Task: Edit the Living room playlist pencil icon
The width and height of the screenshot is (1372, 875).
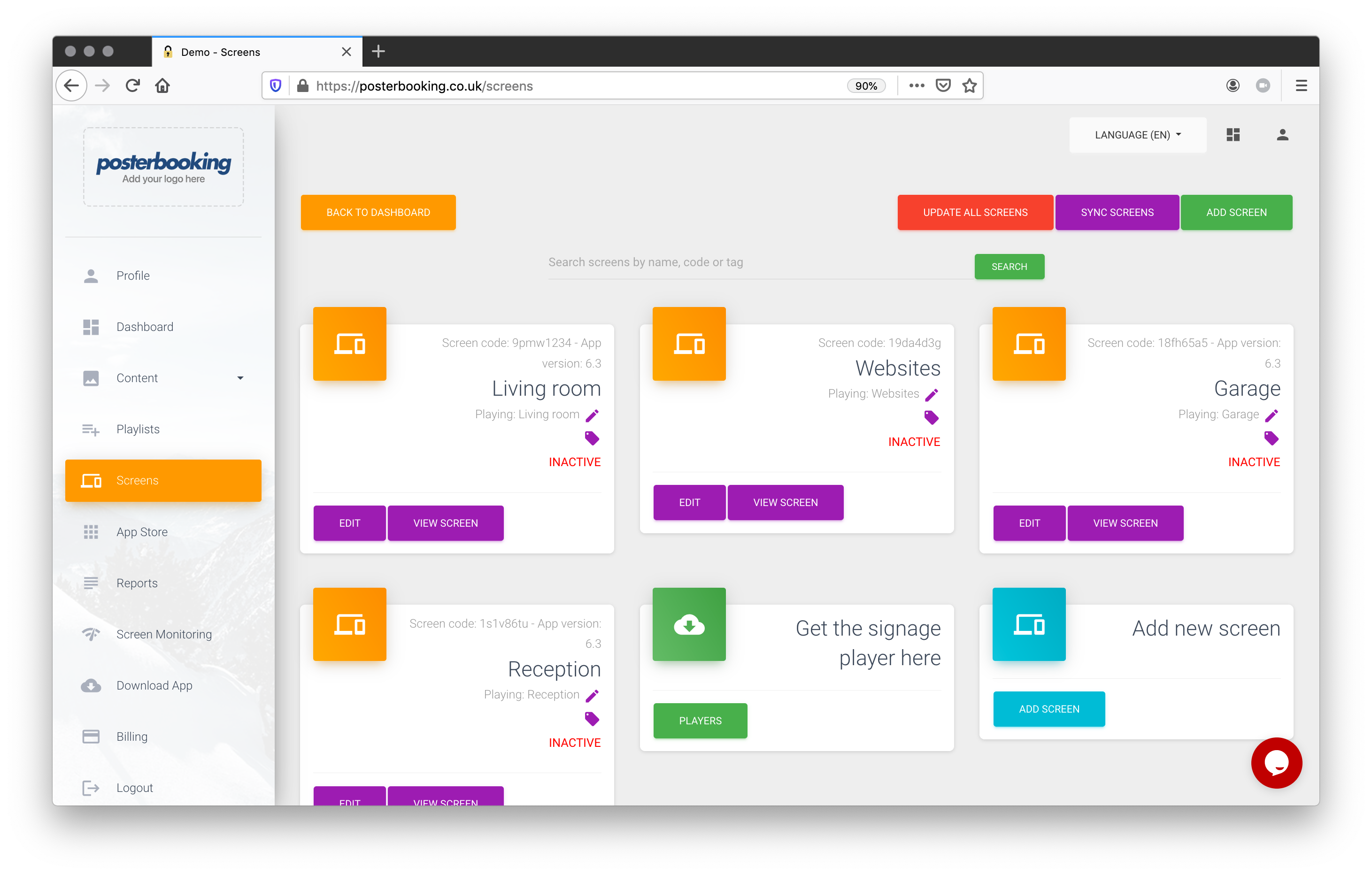Action: (x=592, y=415)
